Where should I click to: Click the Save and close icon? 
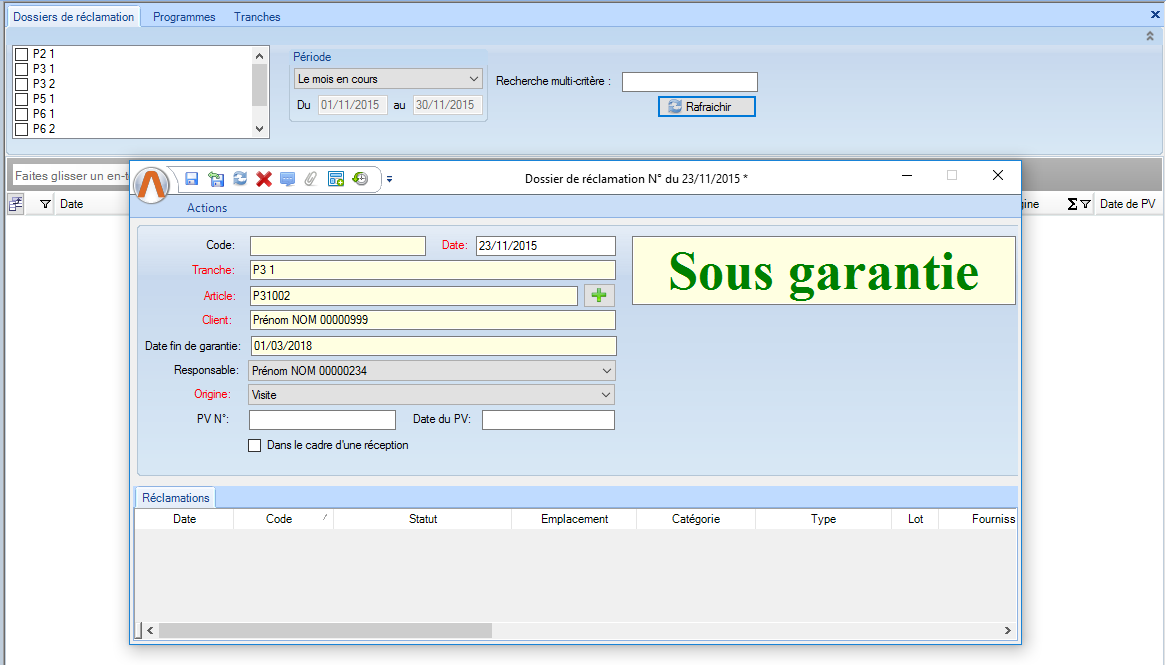click(216, 179)
